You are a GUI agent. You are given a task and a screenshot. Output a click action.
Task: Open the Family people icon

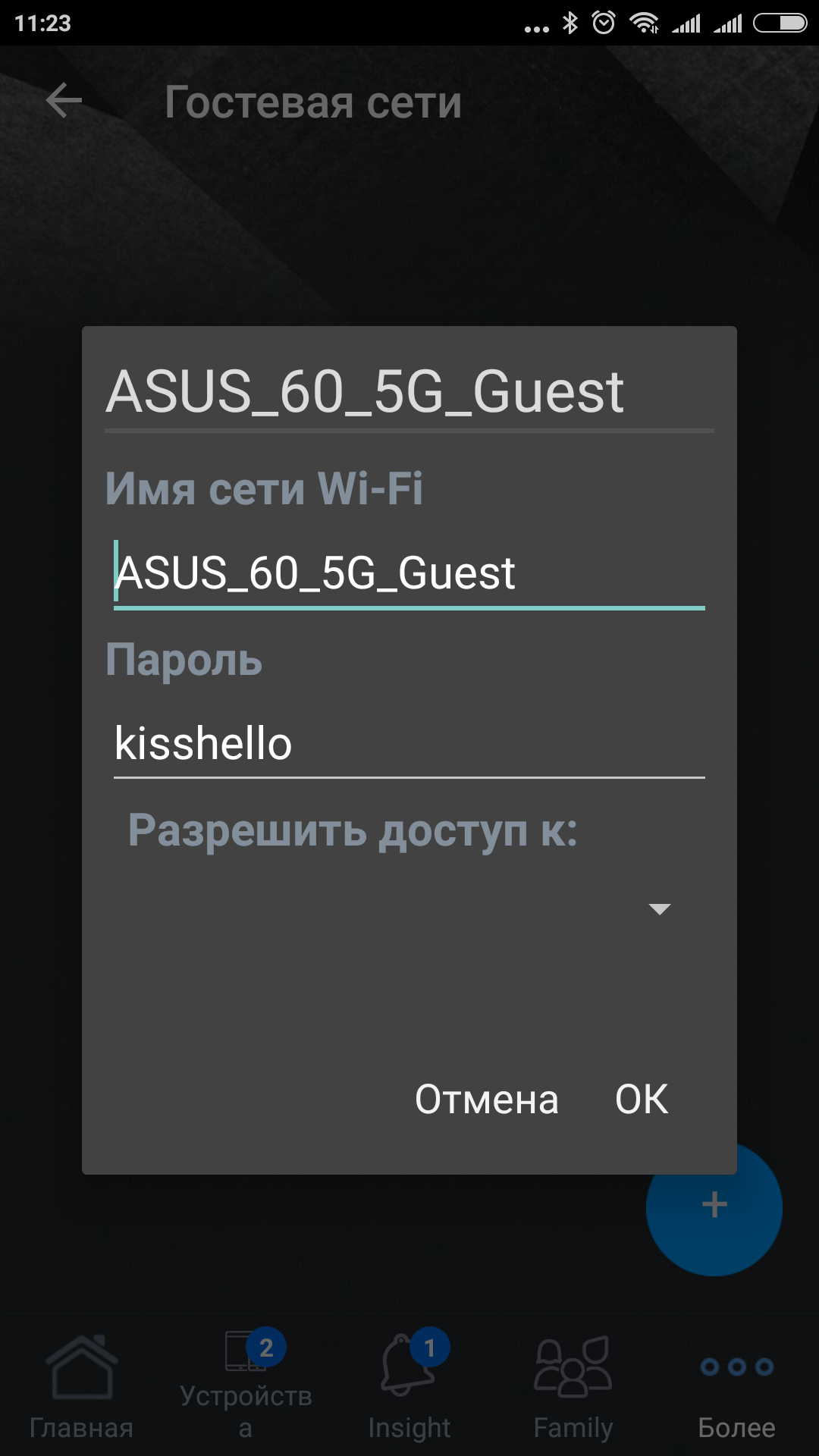pyautogui.click(x=573, y=1367)
